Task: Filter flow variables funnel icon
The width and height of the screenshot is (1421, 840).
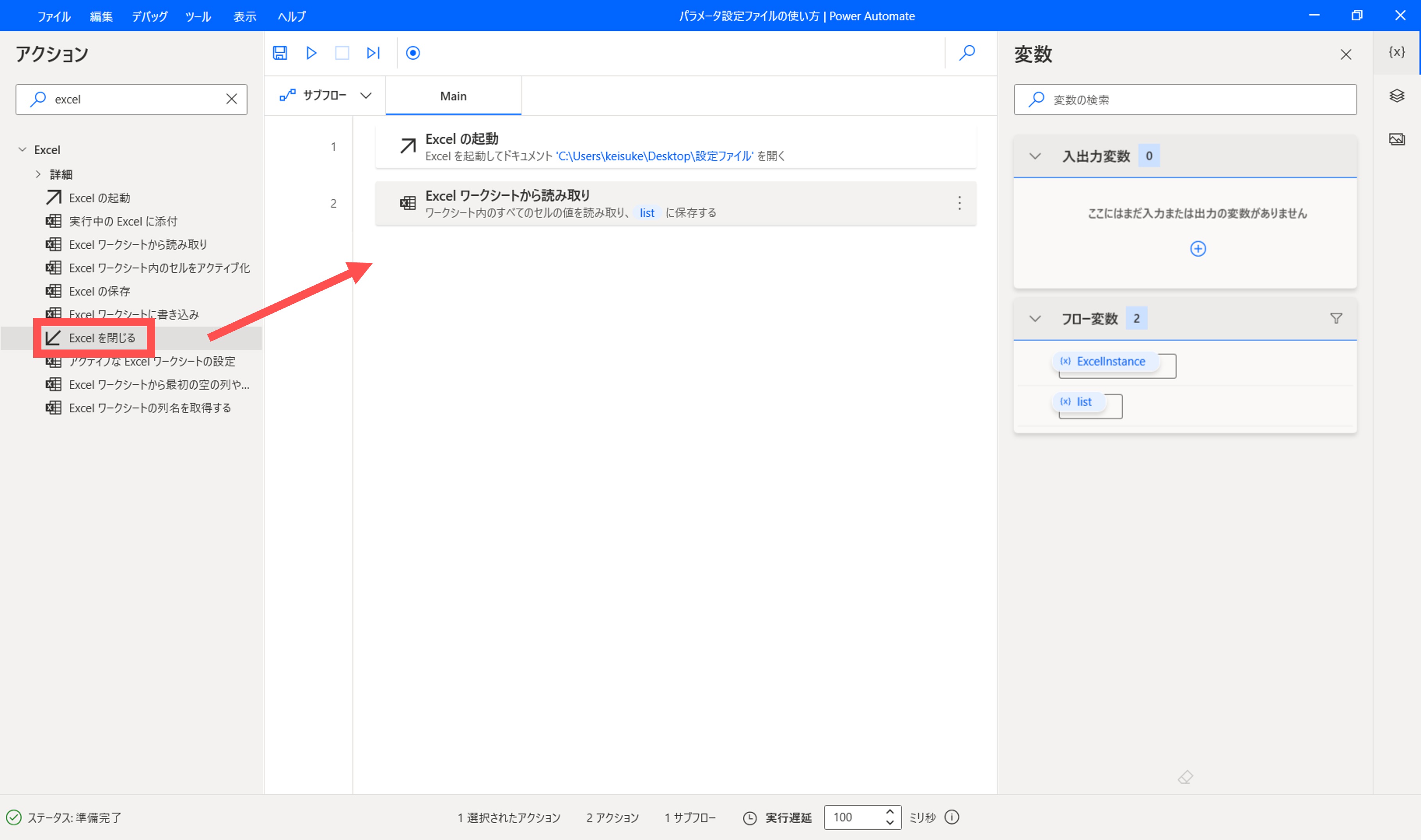Action: pos(1335,318)
